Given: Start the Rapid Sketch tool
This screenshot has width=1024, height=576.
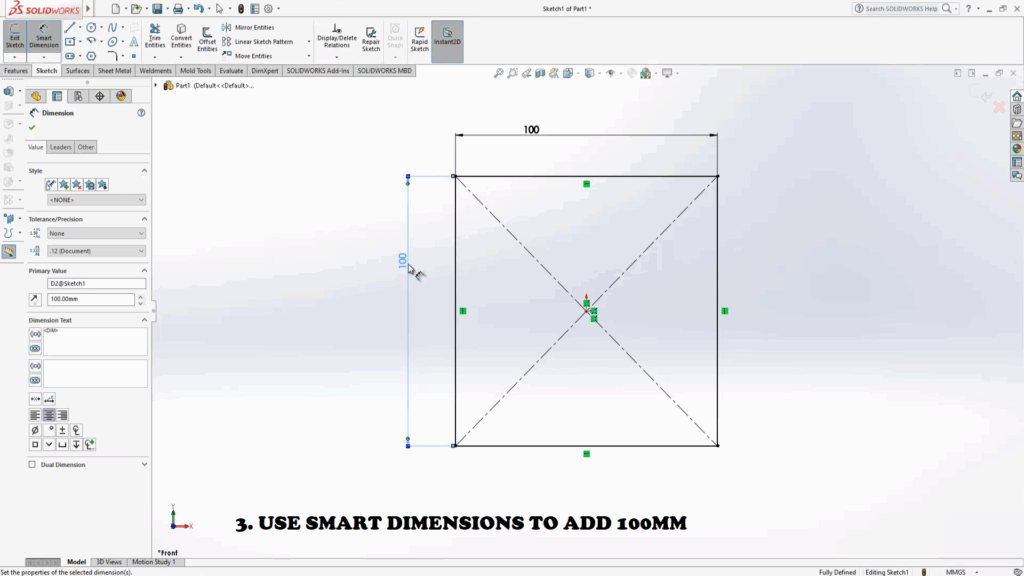Looking at the screenshot, I should point(419,38).
